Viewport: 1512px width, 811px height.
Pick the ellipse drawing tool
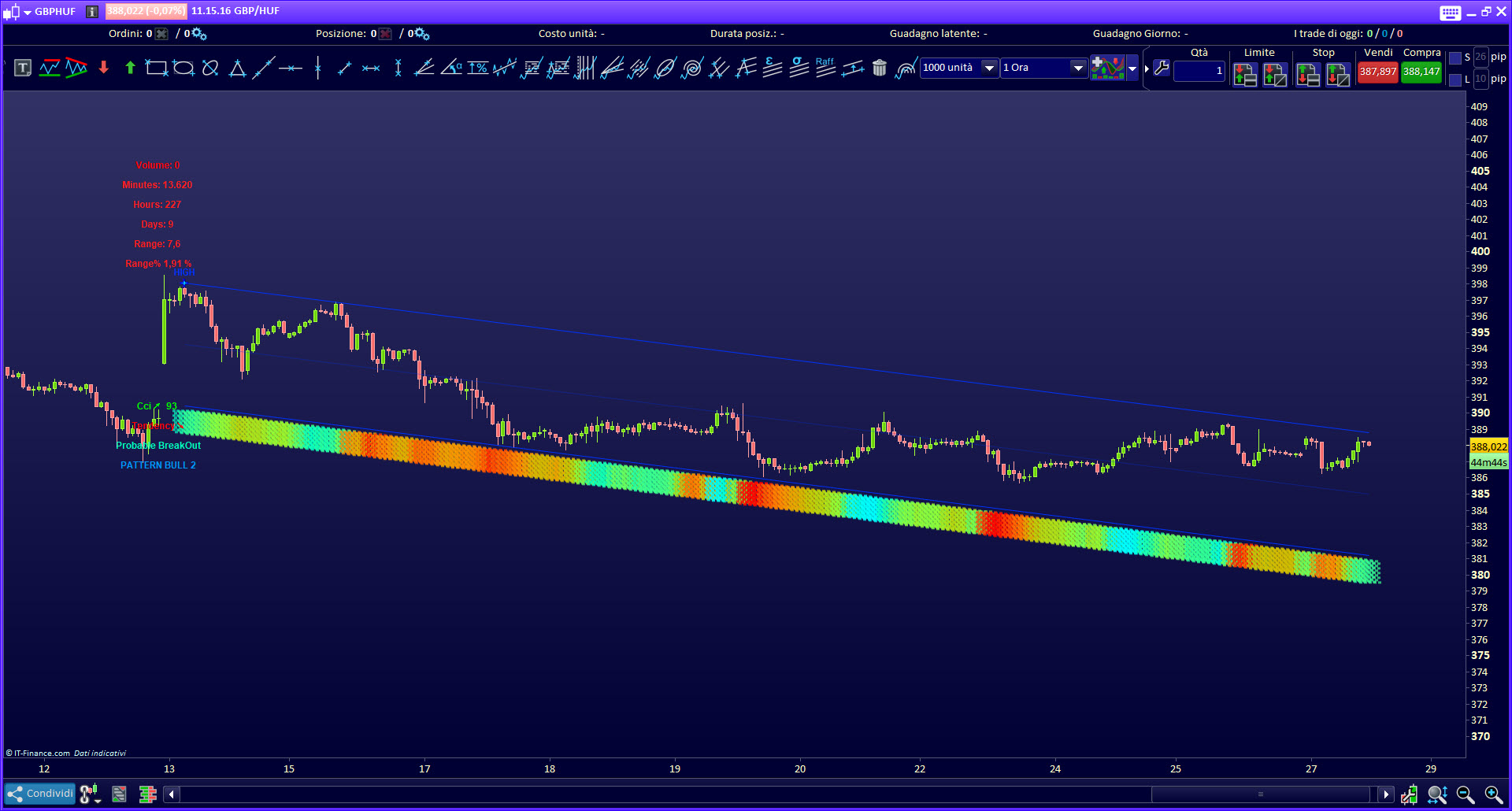(183, 69)
